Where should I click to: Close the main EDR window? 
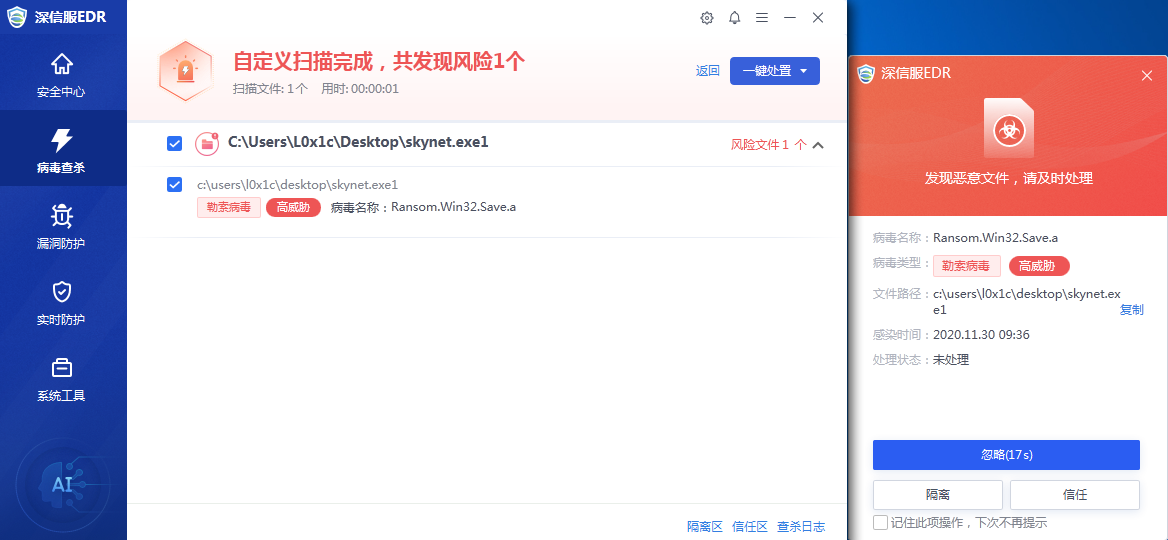point(818,18)
